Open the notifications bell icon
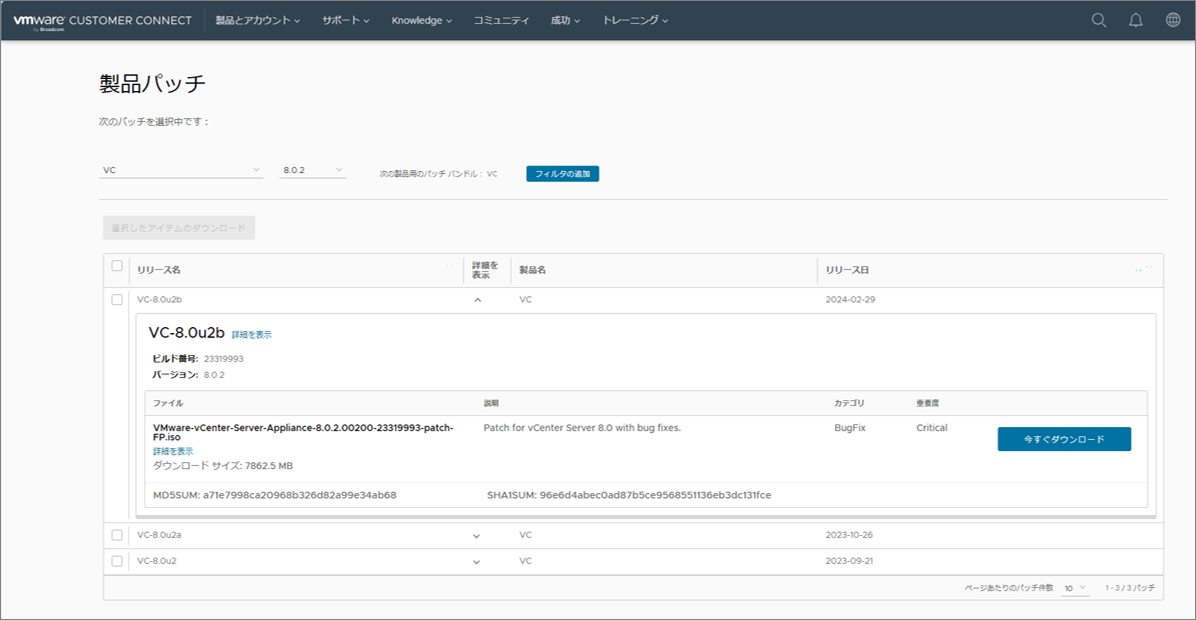This screenshot has height=620, width=1196. pos(1136,21)
